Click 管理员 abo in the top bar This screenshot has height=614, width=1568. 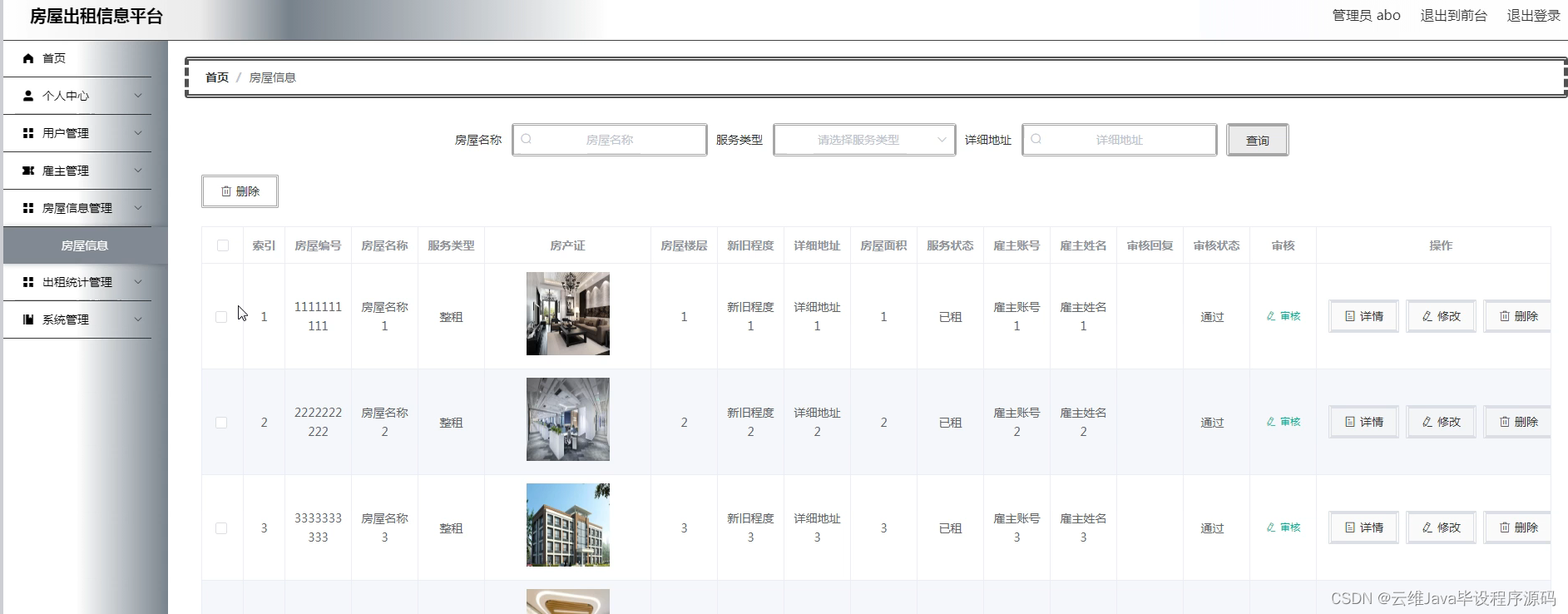[1366, 16]
